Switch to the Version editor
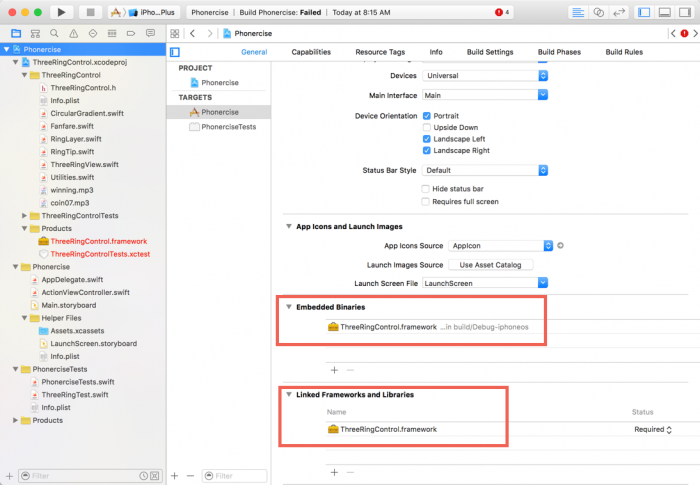The width and height of the screenshot is (700, 485). coord(619,12)
